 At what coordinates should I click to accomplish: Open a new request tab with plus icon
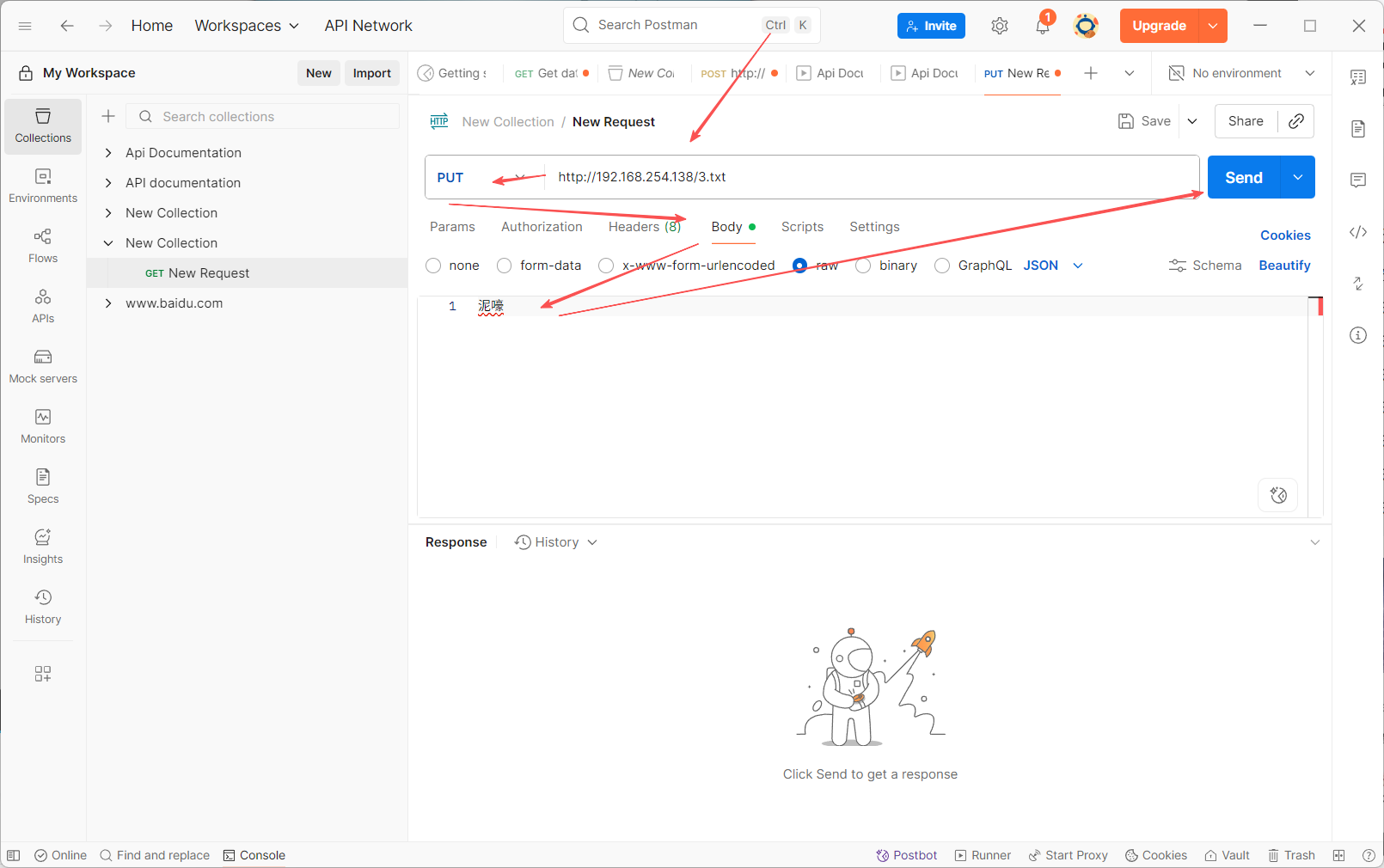1091,73
